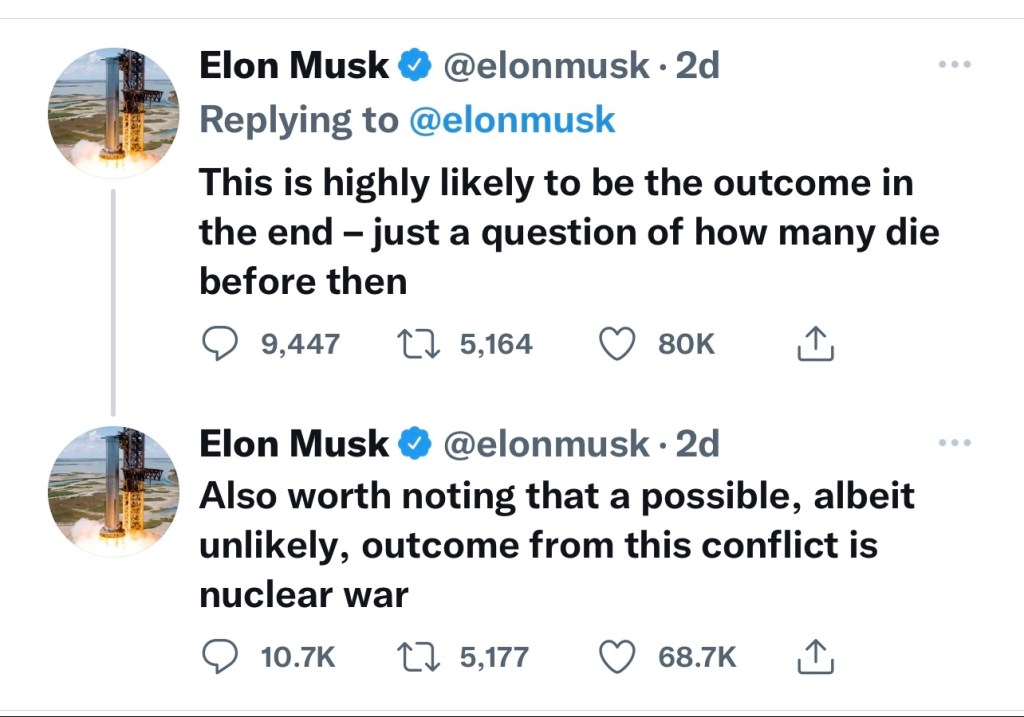Open Elon Musk name on first tweet
This screenshot has width=1024, height=717.
click(294, 66)
